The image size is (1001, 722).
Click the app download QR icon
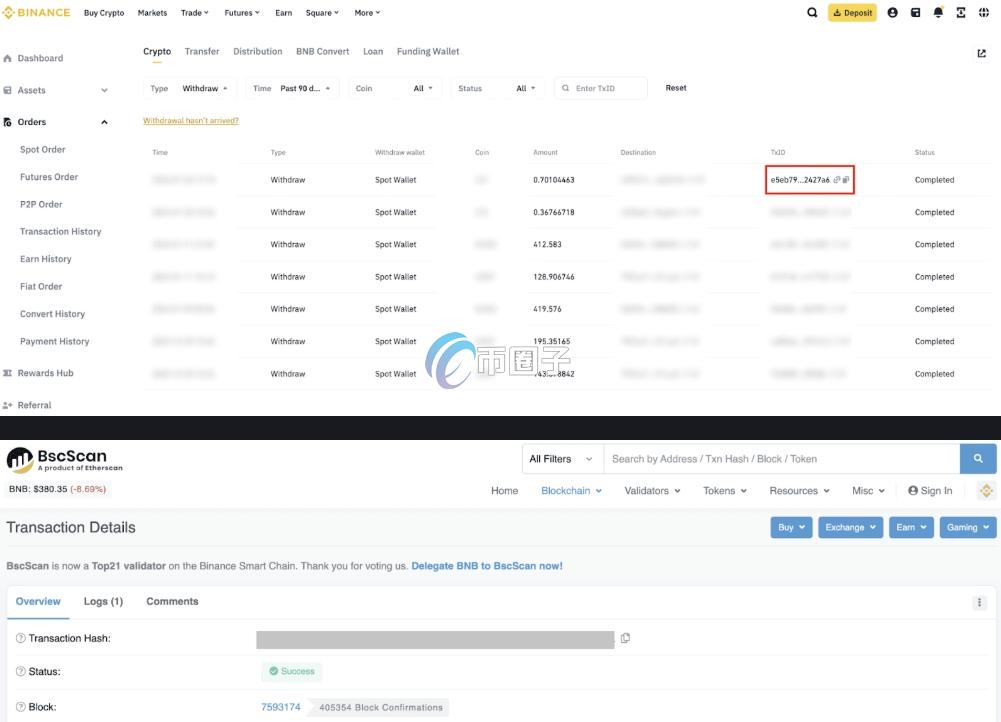click(961, 13)
